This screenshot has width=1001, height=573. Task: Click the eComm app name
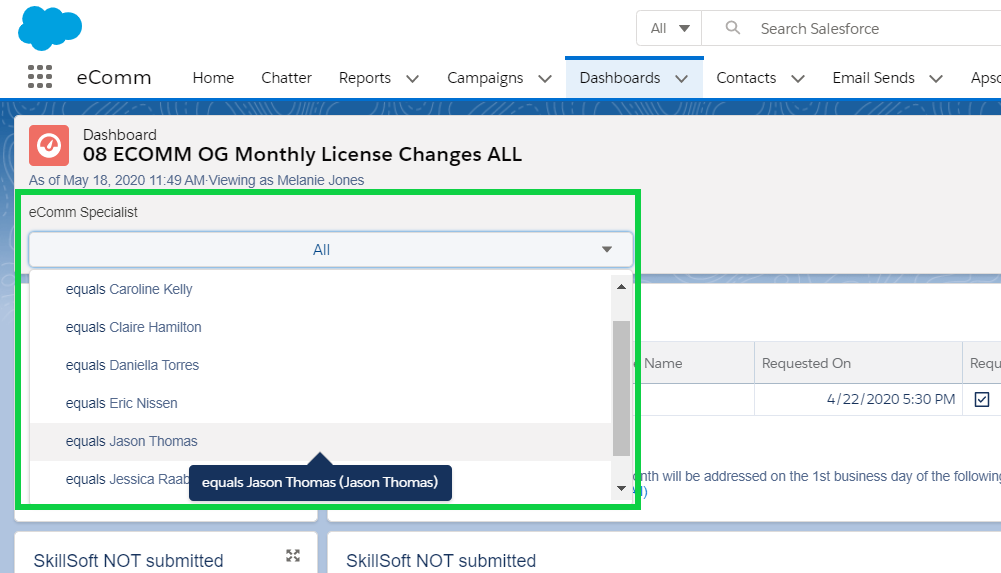[114, 78]
